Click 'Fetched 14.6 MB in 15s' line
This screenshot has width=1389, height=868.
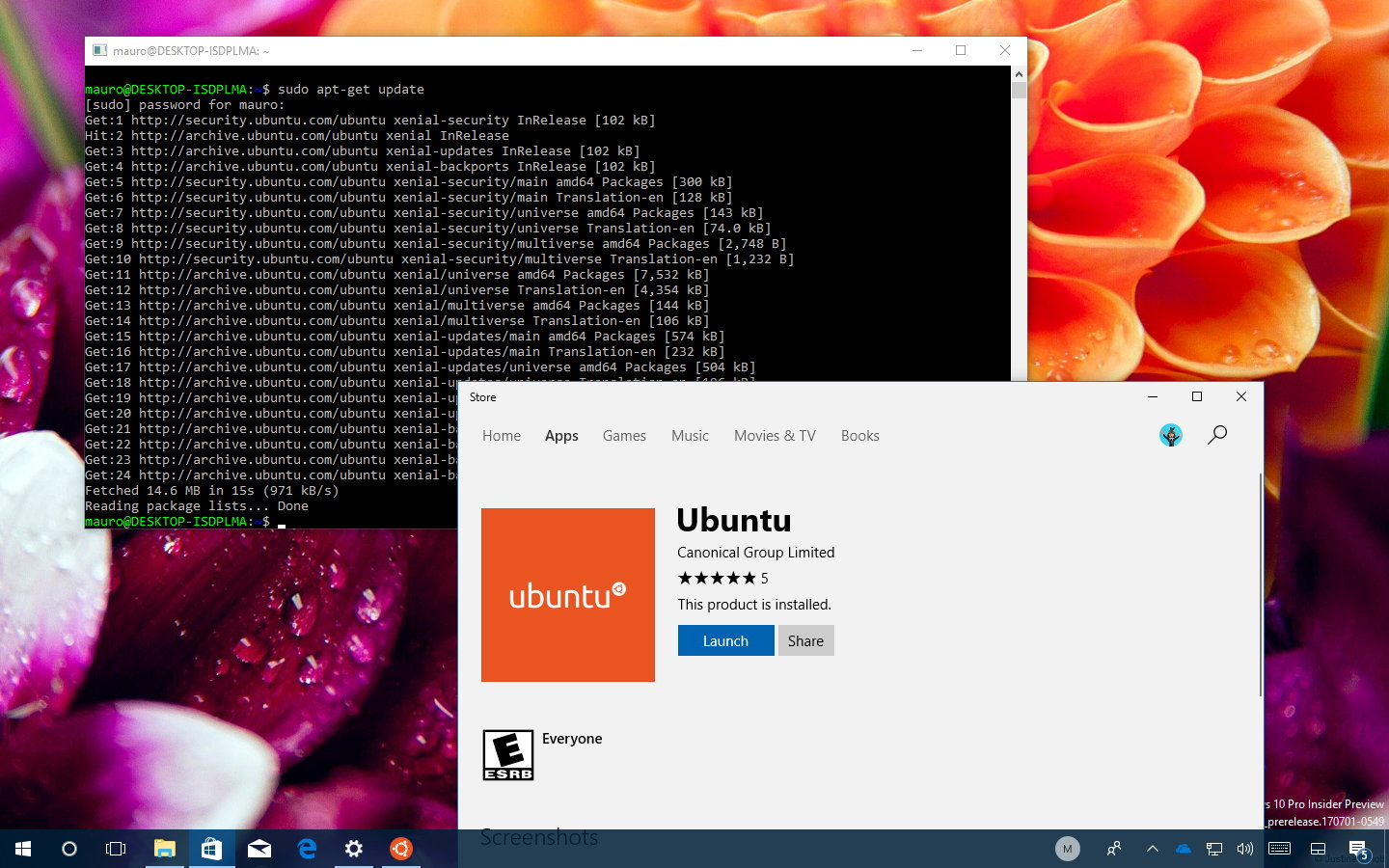[x=212, y=490]
